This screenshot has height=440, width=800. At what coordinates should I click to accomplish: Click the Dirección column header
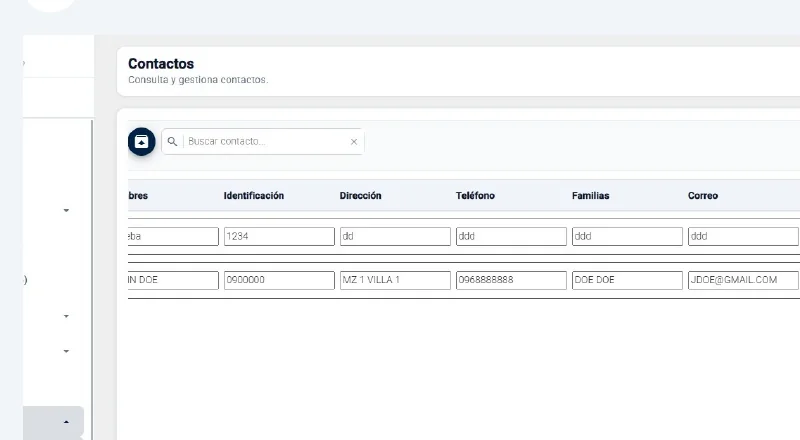coord(360,195)
